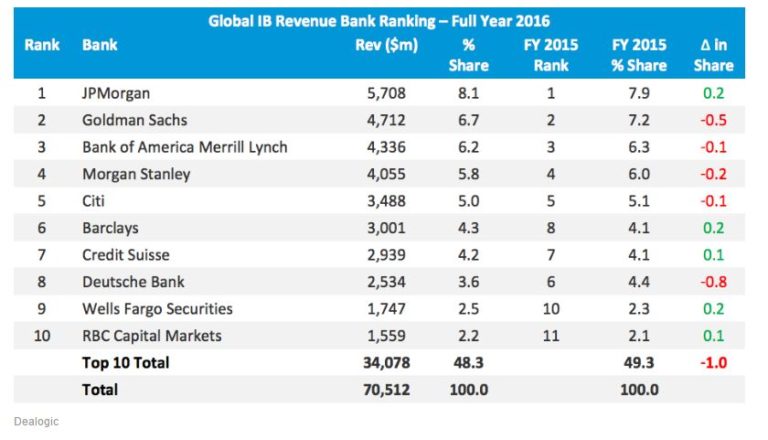Viewport: 768px width, 440px height.
Task: Click JPMorgan's green 0.2 share change
Action: click(714, 95)
